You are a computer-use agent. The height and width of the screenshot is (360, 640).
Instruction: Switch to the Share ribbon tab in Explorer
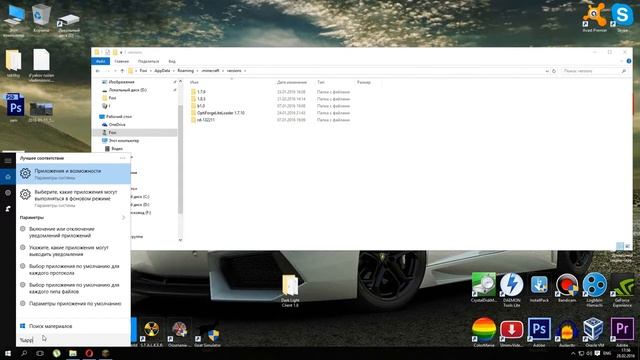pyautogui.click(x=148, y=61)
